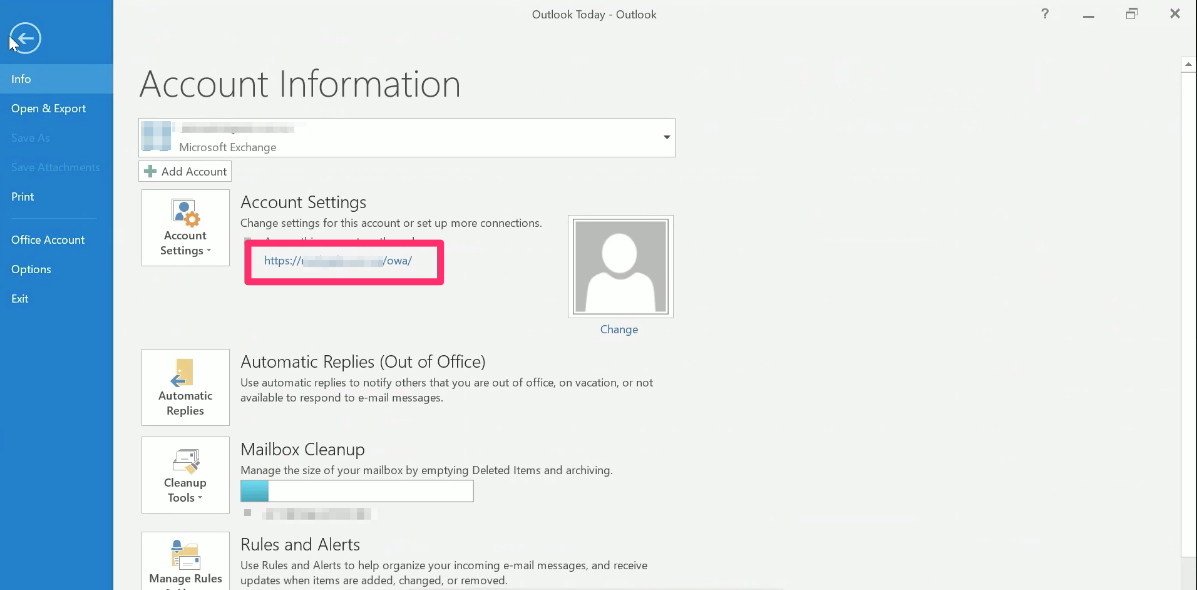Click the Help question mark icon
This screenshot has height=590, width=1197.
point(1044,14)
